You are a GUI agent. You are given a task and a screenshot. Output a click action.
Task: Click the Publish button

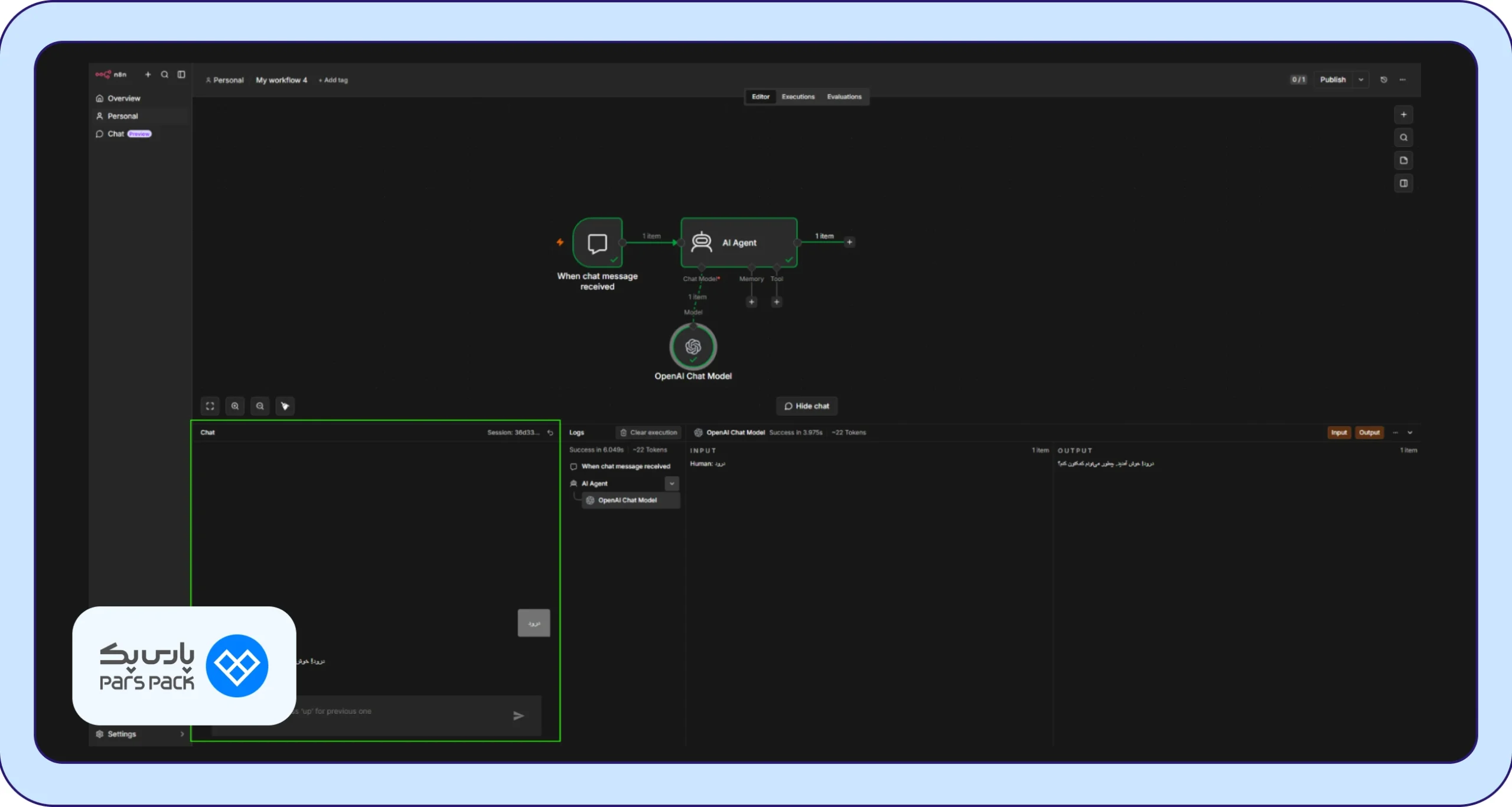click(1333, 80)
